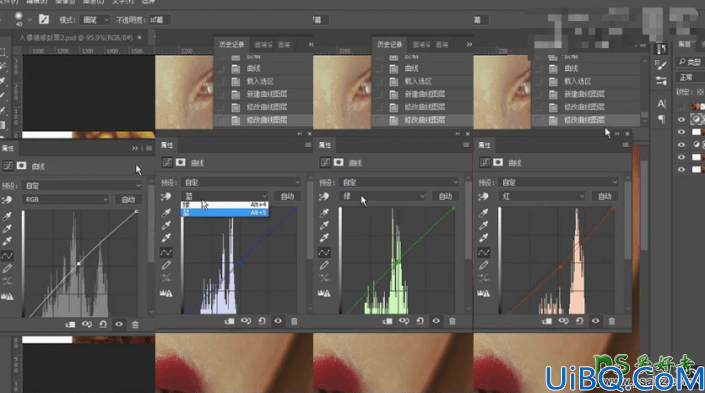Click on-image adjustment hand in 绿 curves panel
This screenshot has width=705, height=393.
click(x=324, y=196)
